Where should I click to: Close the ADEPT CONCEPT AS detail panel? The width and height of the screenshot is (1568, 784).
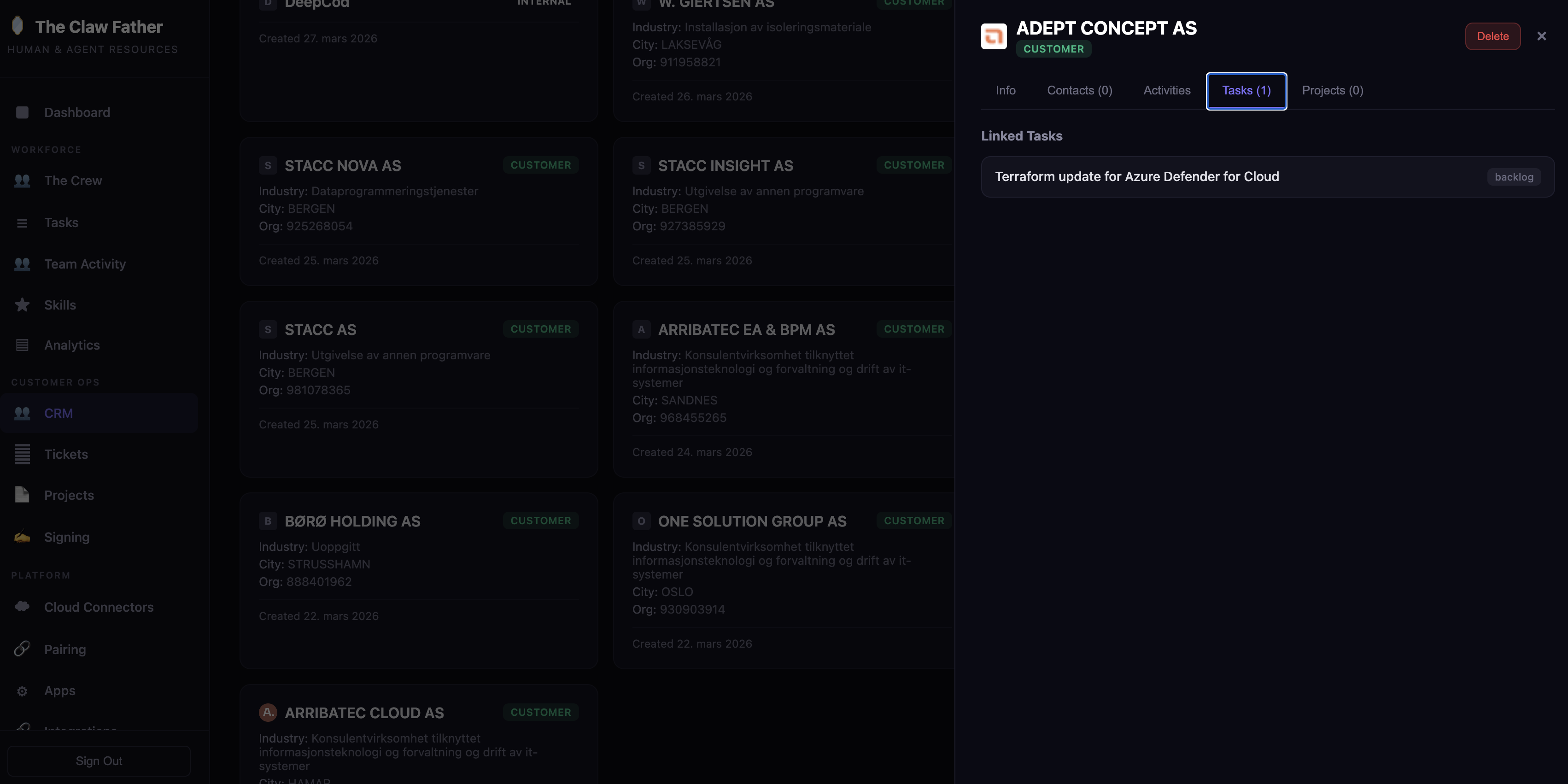[1541, 36]
